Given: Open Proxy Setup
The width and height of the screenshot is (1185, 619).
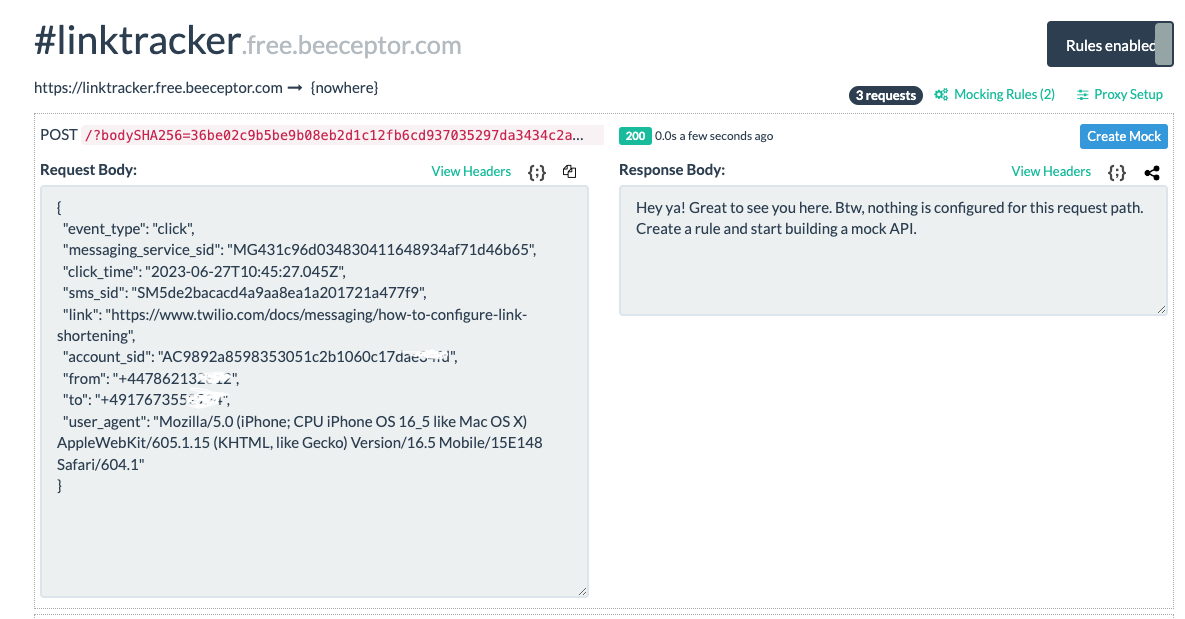Looking at the screenshot, I should click(x=1128, y=95).
